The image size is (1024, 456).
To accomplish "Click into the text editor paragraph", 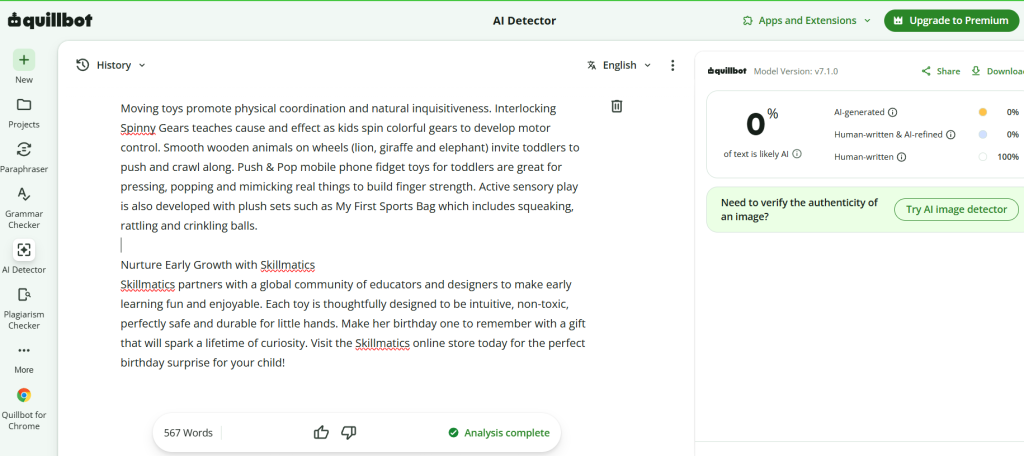I will pyautogui.click(x=350, y=167).
